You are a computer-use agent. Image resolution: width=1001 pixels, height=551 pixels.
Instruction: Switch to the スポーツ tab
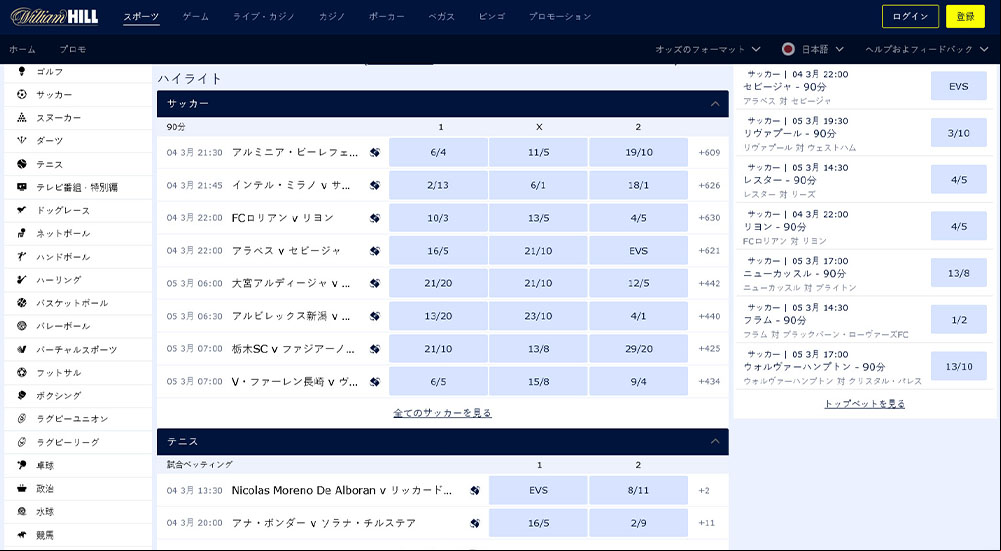pyautogui.click(x=141, y=17)
